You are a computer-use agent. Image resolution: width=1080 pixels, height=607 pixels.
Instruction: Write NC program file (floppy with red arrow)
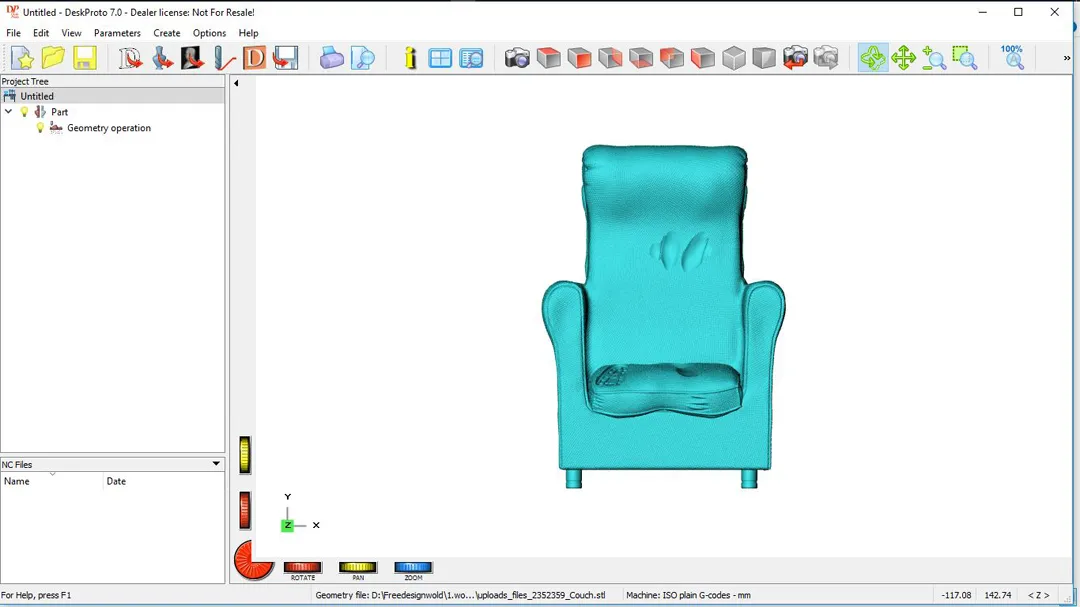coord(285,58)
